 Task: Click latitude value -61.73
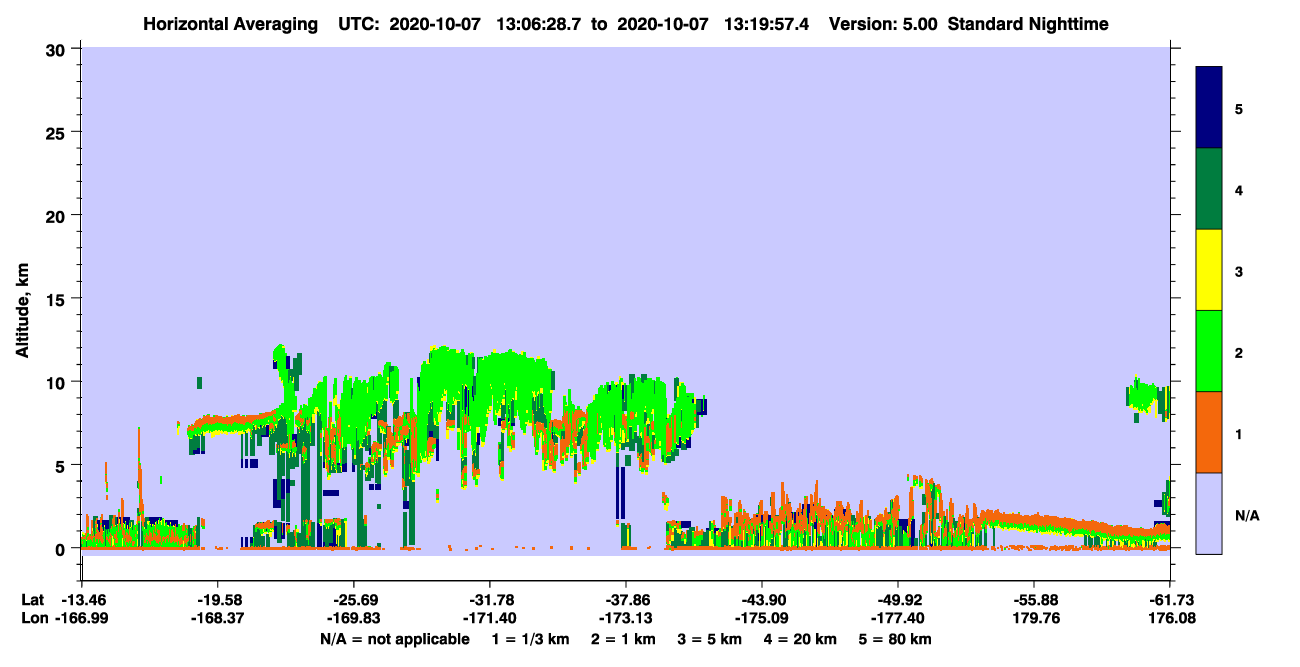pos(1170,600)
